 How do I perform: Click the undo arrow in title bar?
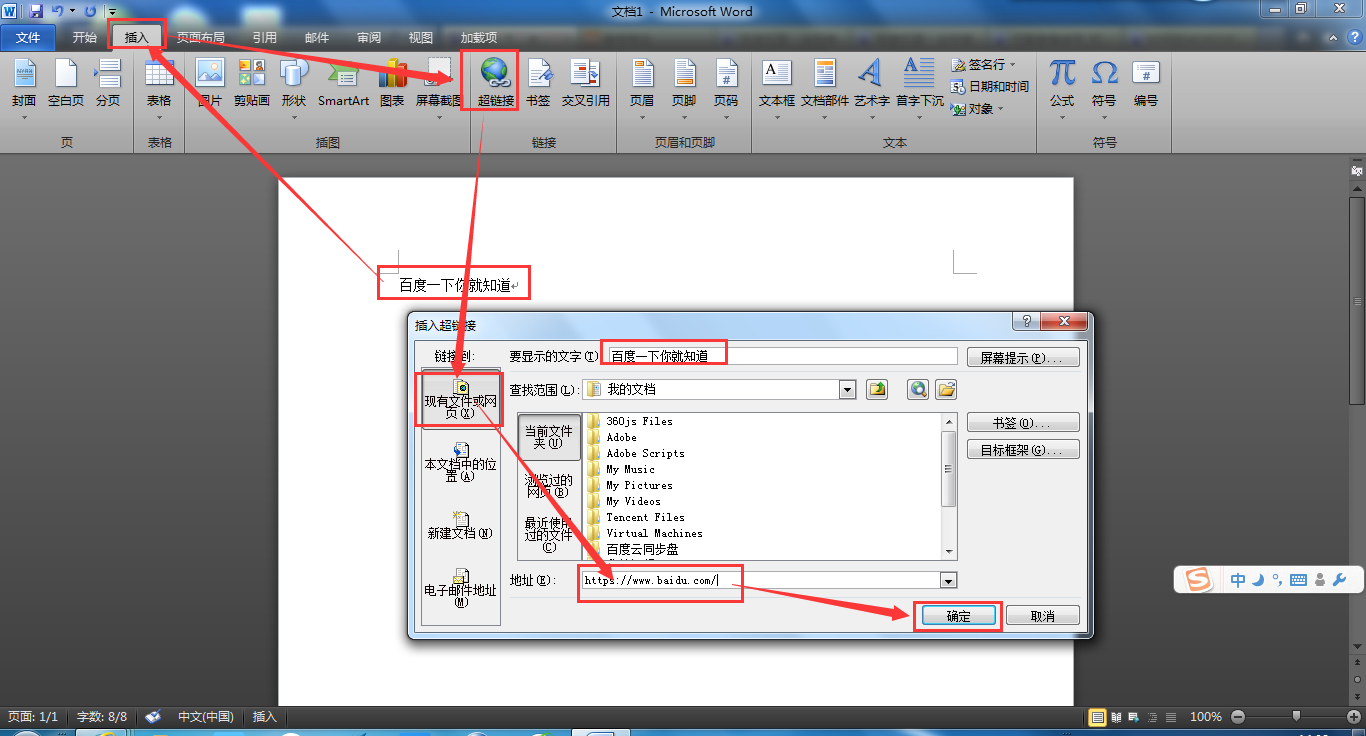57,11
